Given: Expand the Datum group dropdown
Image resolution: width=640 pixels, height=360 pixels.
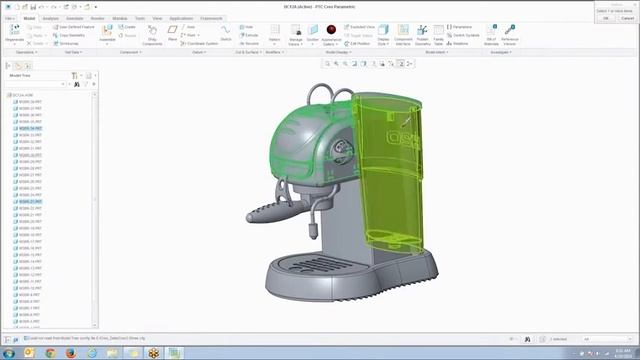Looking at the screenshot, I should 199,52.
